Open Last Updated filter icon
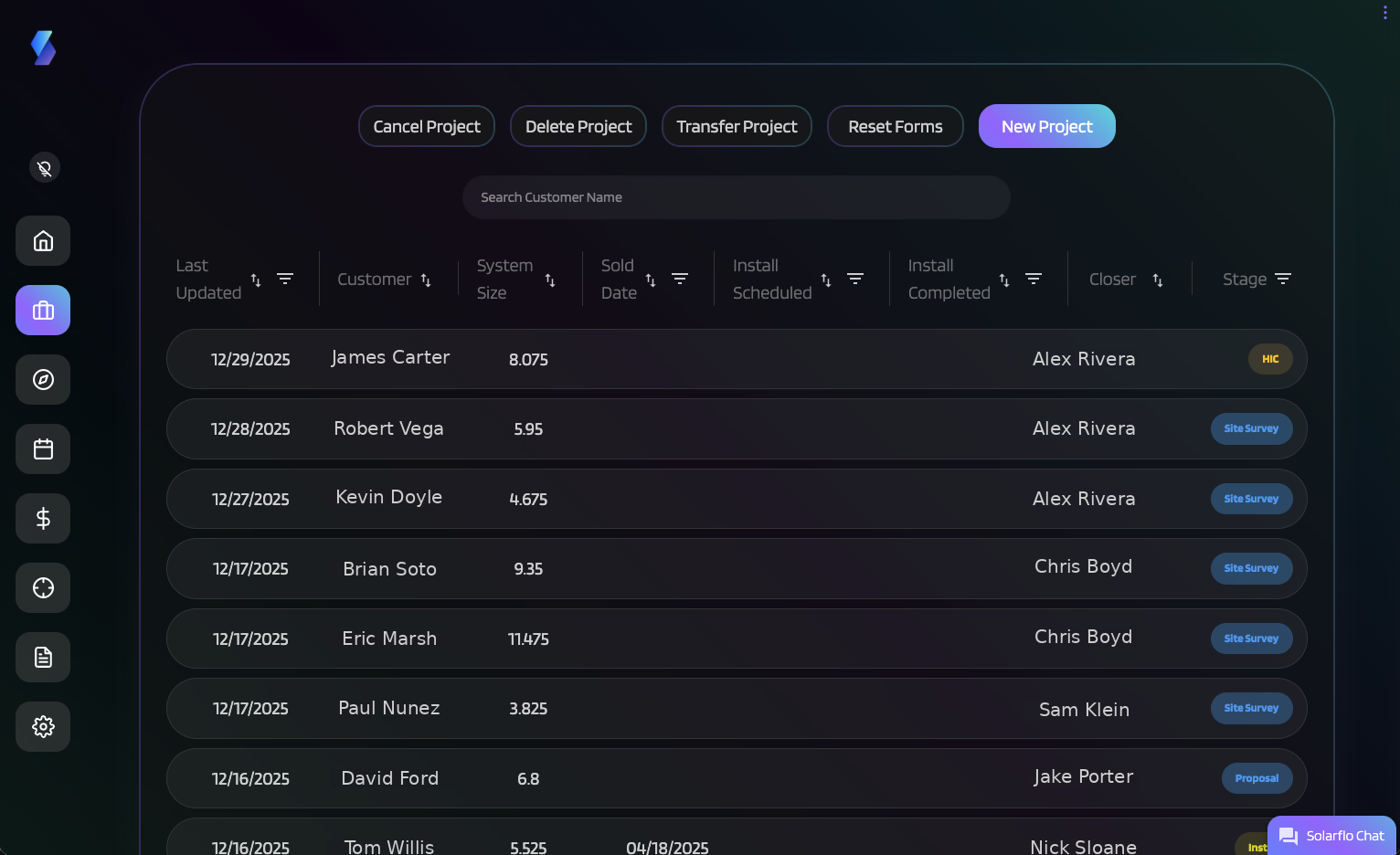This screenshot has width=1400, height=855. (285, 279)
